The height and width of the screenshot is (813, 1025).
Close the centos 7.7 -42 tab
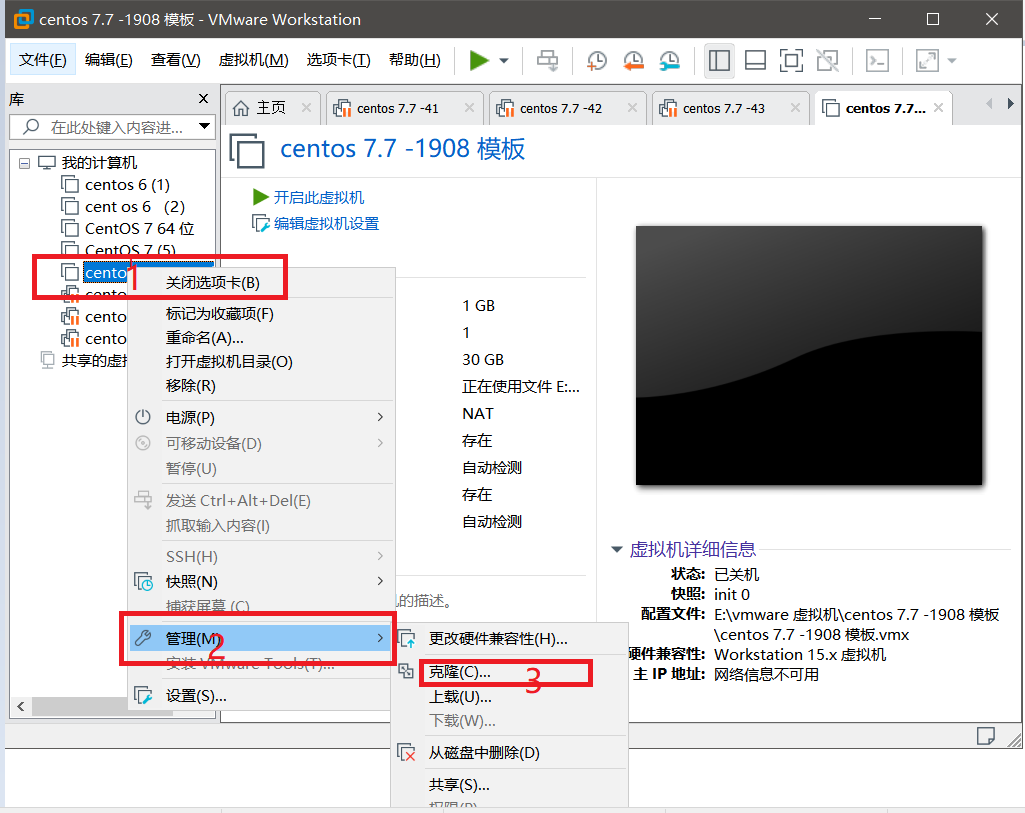click(632, 108)
